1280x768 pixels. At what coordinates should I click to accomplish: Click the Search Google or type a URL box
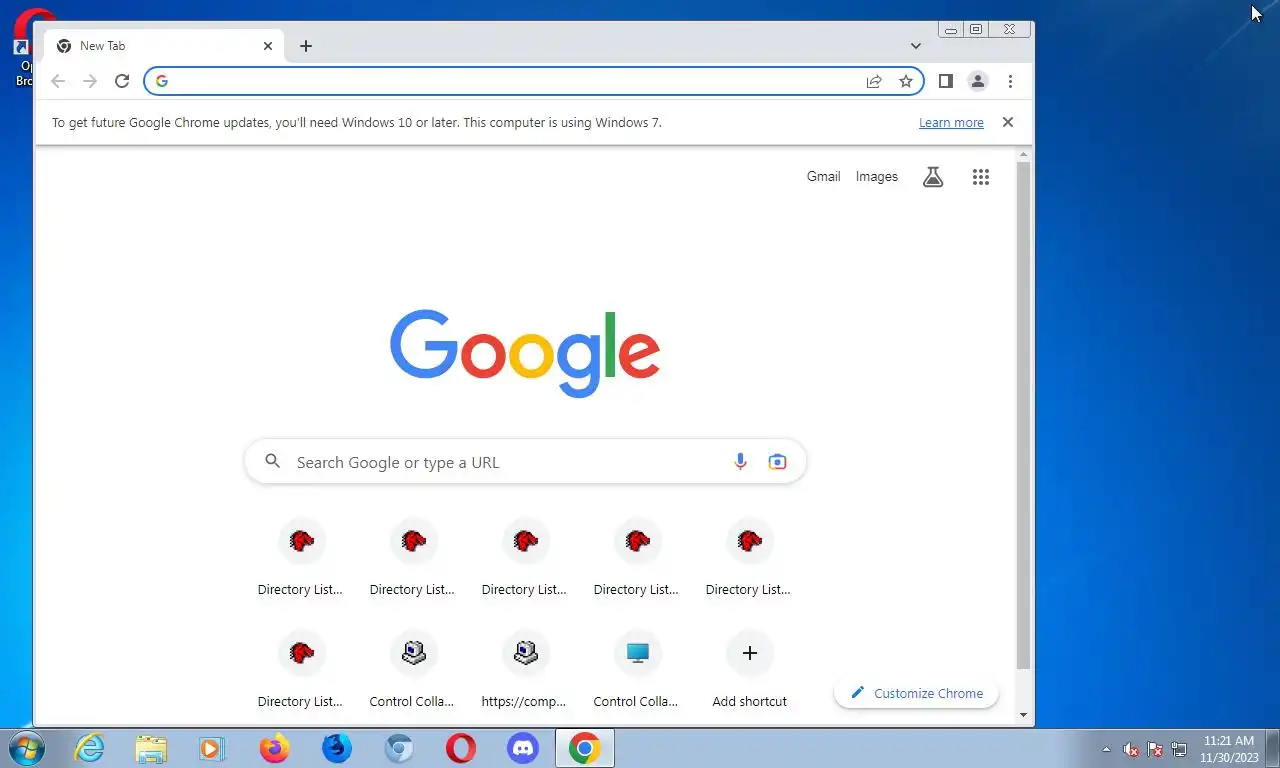click(525, 462)
